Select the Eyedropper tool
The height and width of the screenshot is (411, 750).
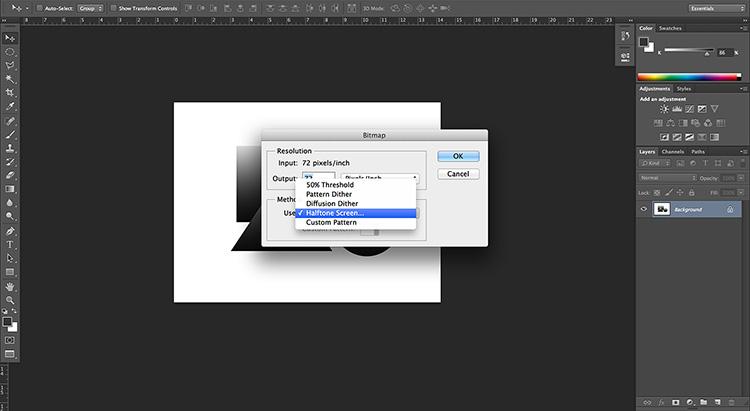coord(10,107)
